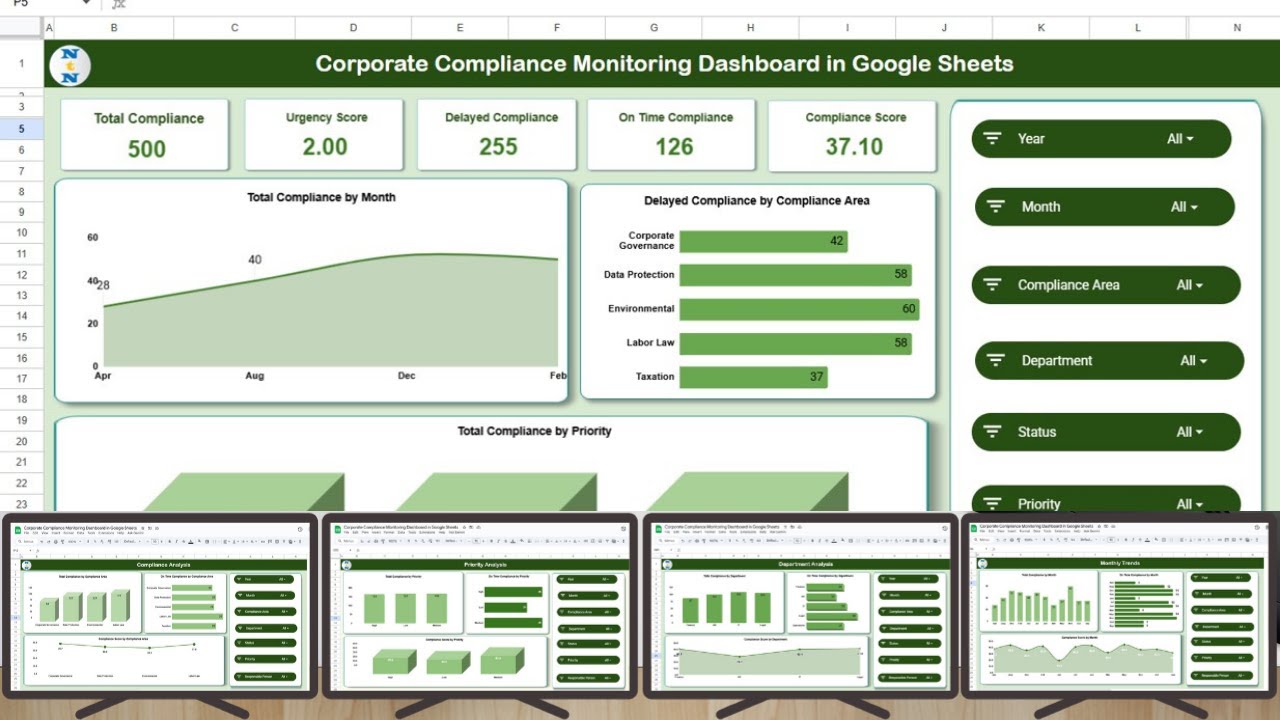Open the name box dropdown arrow beside P5
The height and width of the screenshot is (720, 1280).
click(86, 4)
